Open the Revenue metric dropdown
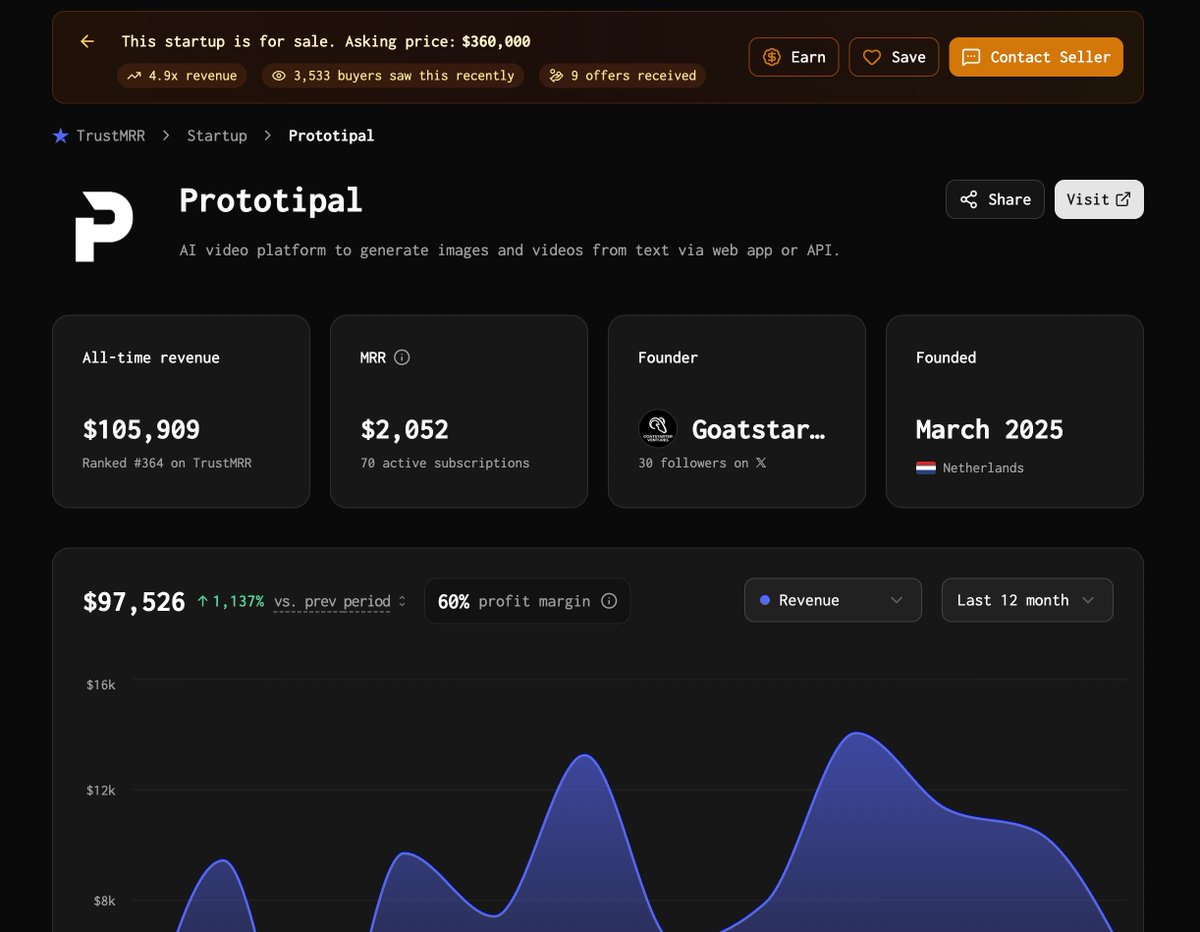The width and height of the screenshot is (1200, 932). coord(833,600)
